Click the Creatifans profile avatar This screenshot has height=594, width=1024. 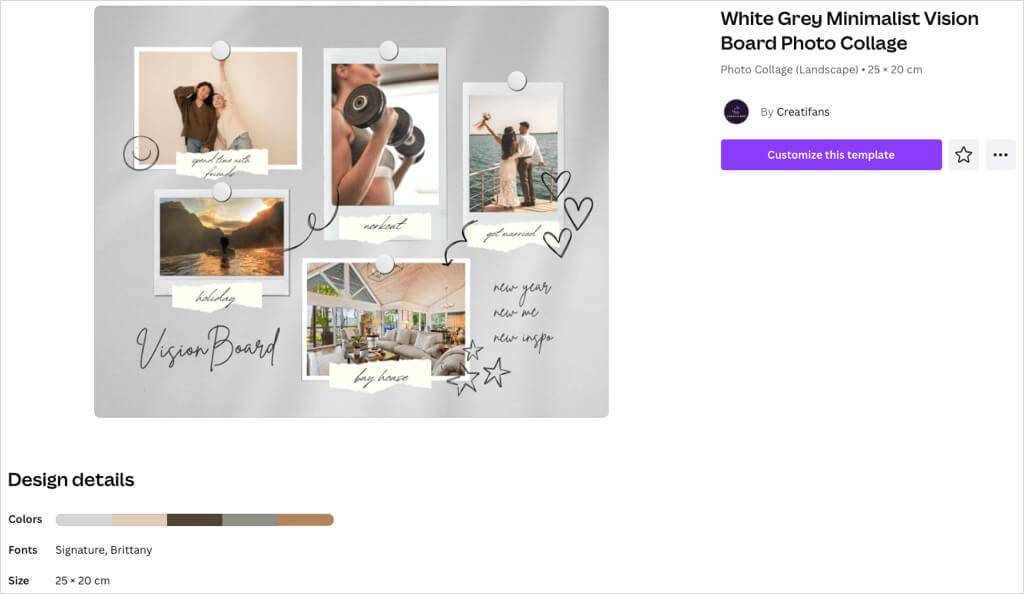pos(736,112)
